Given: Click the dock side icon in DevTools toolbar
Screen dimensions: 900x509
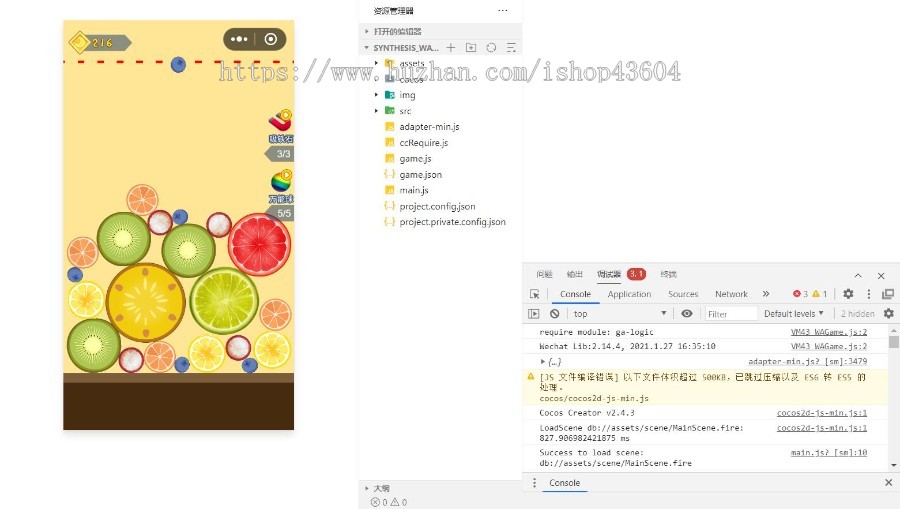Looking at the screenshot, I should click(888, 294).
